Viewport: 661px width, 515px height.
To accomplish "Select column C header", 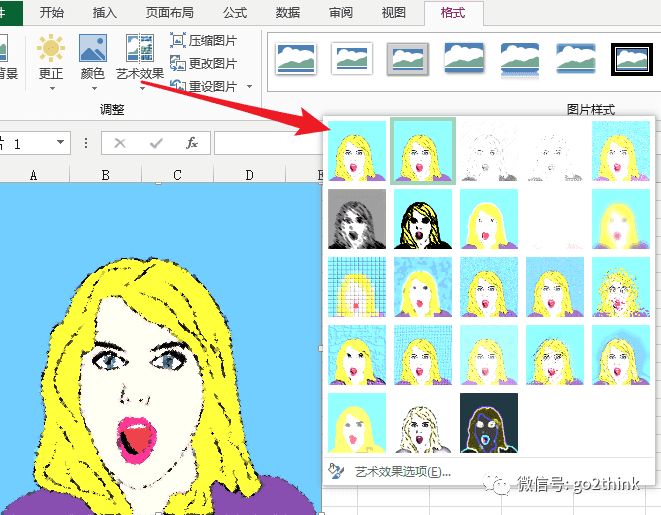I will pyautogui.click(x=177, y=174).
